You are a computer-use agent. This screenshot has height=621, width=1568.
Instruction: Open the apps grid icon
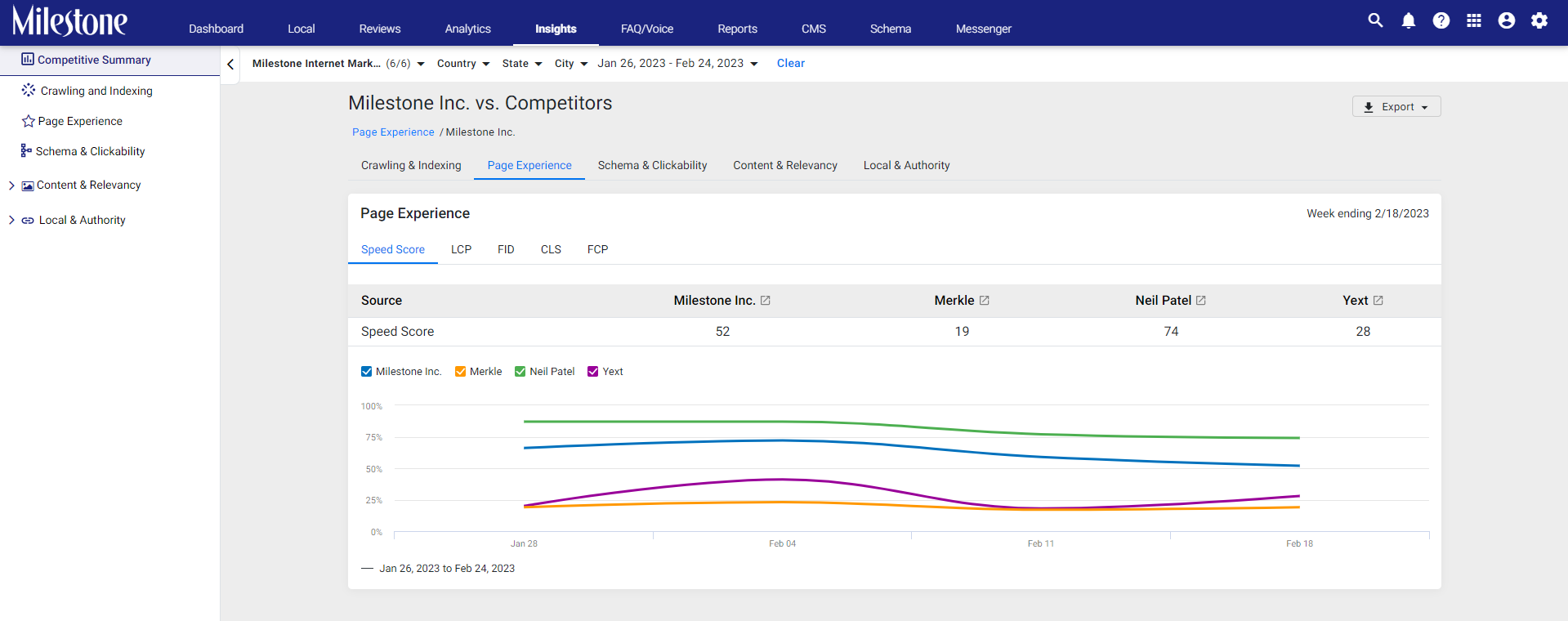coord(1474,20)
